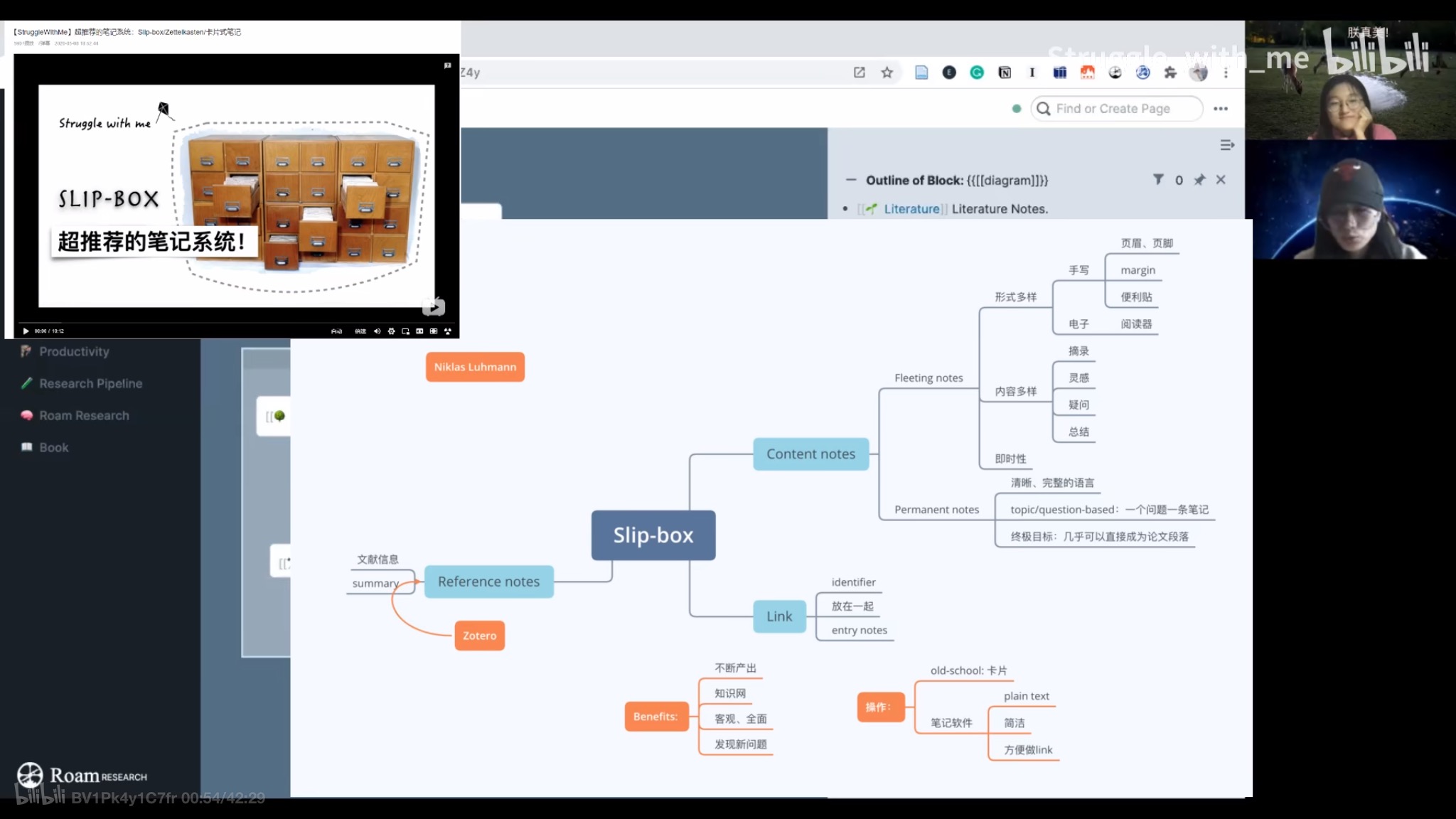1456x819 pixels.
Task: Select the Content notes node
Action: point(811,454)
